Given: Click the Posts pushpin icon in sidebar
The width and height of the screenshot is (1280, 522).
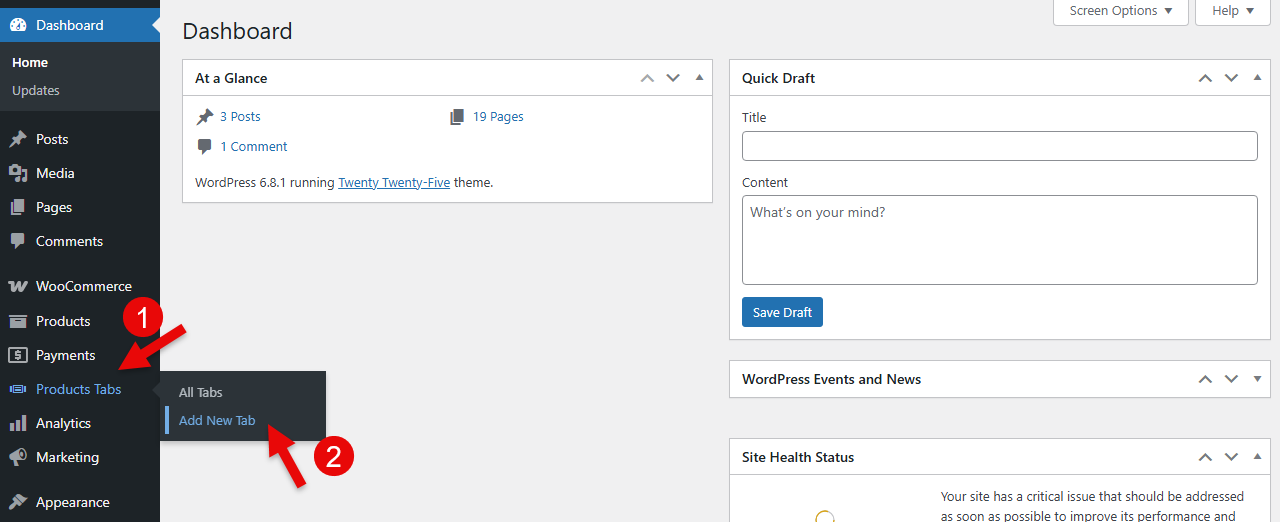Looking at the screenshot, I should coord(18,139).
